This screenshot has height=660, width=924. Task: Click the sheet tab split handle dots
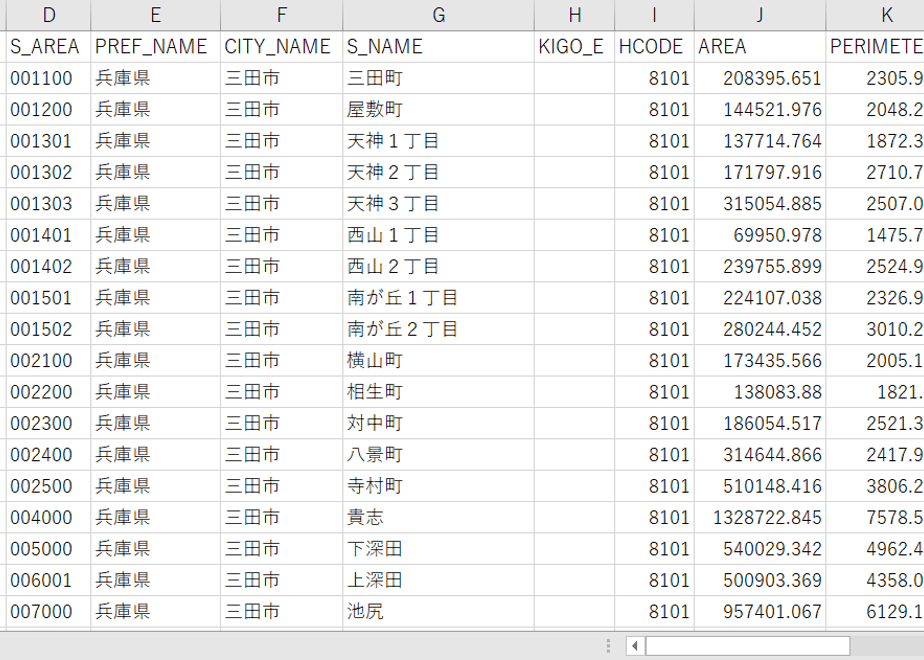(608, 646)
